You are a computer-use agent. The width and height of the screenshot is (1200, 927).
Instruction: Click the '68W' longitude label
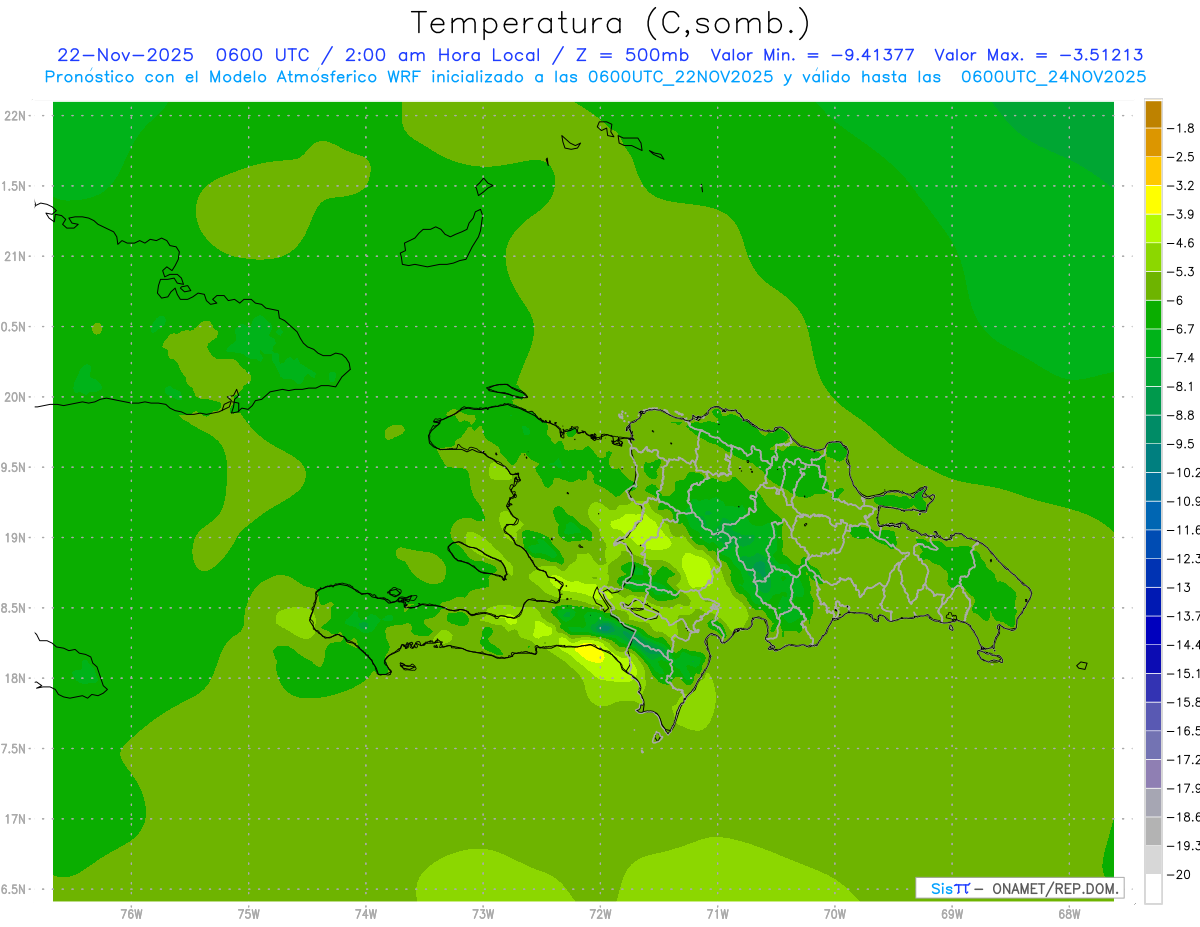tap(1069, 913)
